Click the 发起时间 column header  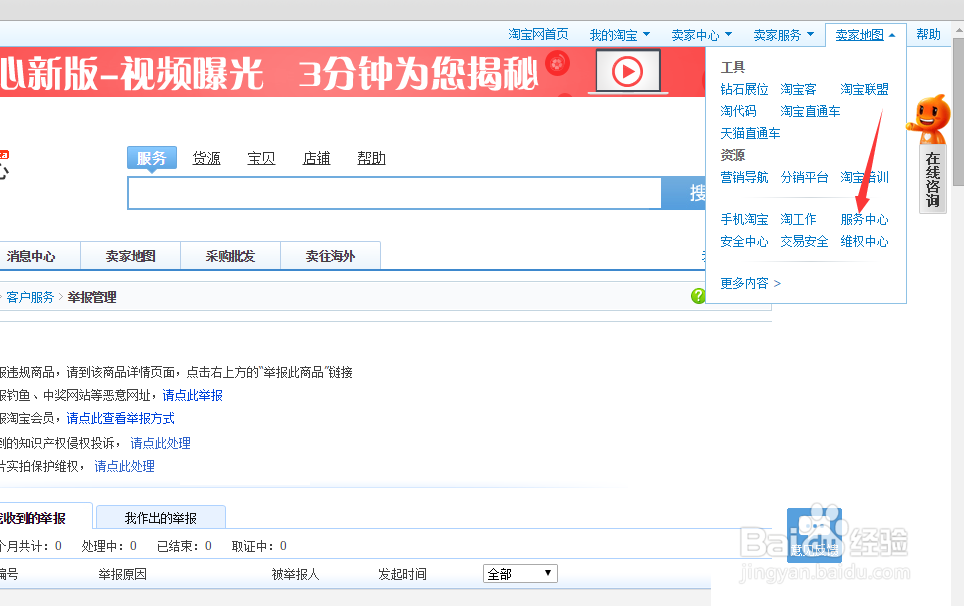point(402,574)
